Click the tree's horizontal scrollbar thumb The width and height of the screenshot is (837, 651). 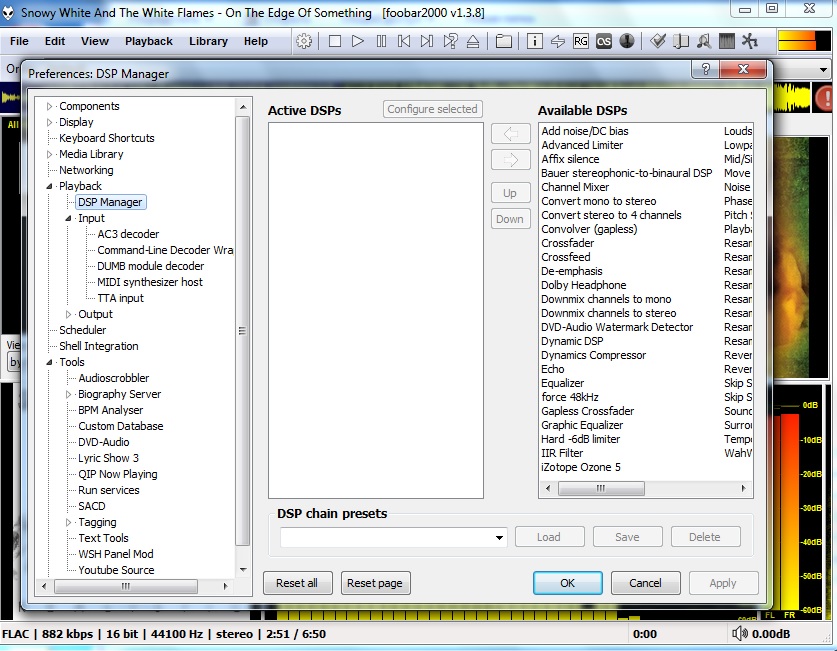(x=126, y=586)
